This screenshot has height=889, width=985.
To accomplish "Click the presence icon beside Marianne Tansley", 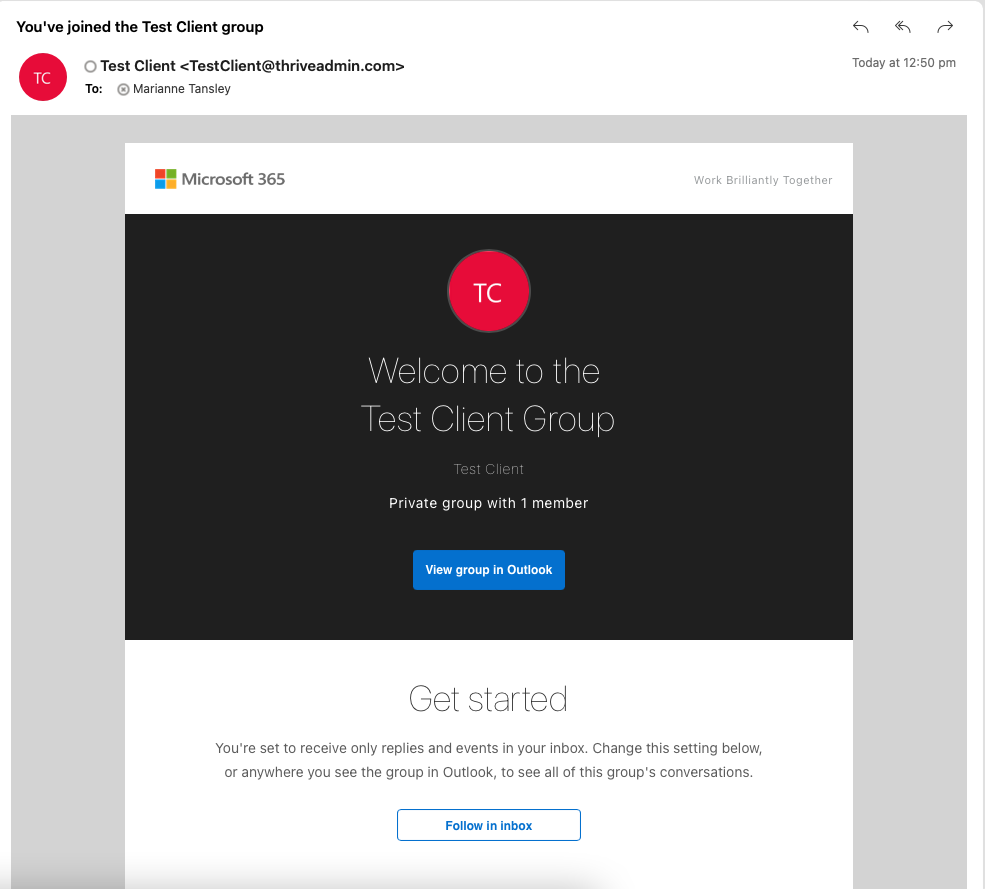I will (124, 89).
